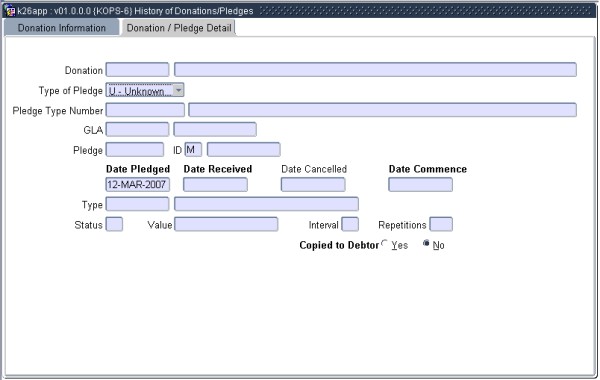Click the long Donation description field

(x=375, y=70)
